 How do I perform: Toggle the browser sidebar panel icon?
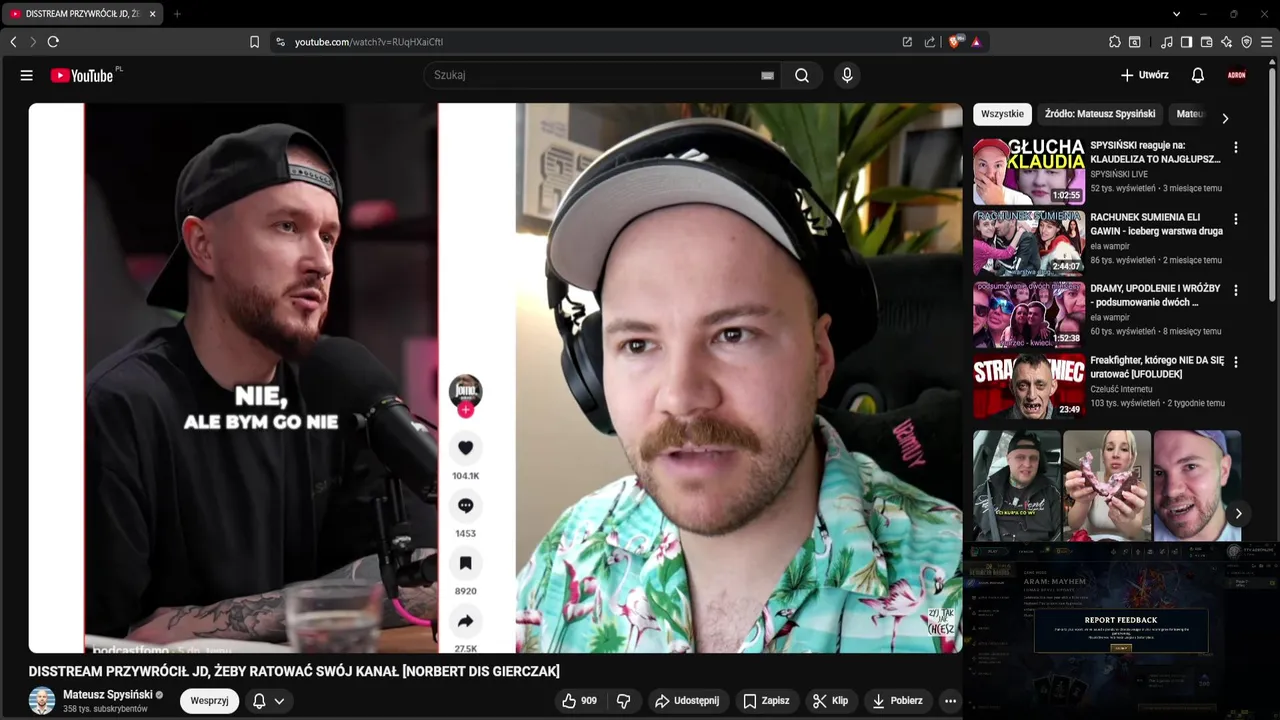[1186, 42]
